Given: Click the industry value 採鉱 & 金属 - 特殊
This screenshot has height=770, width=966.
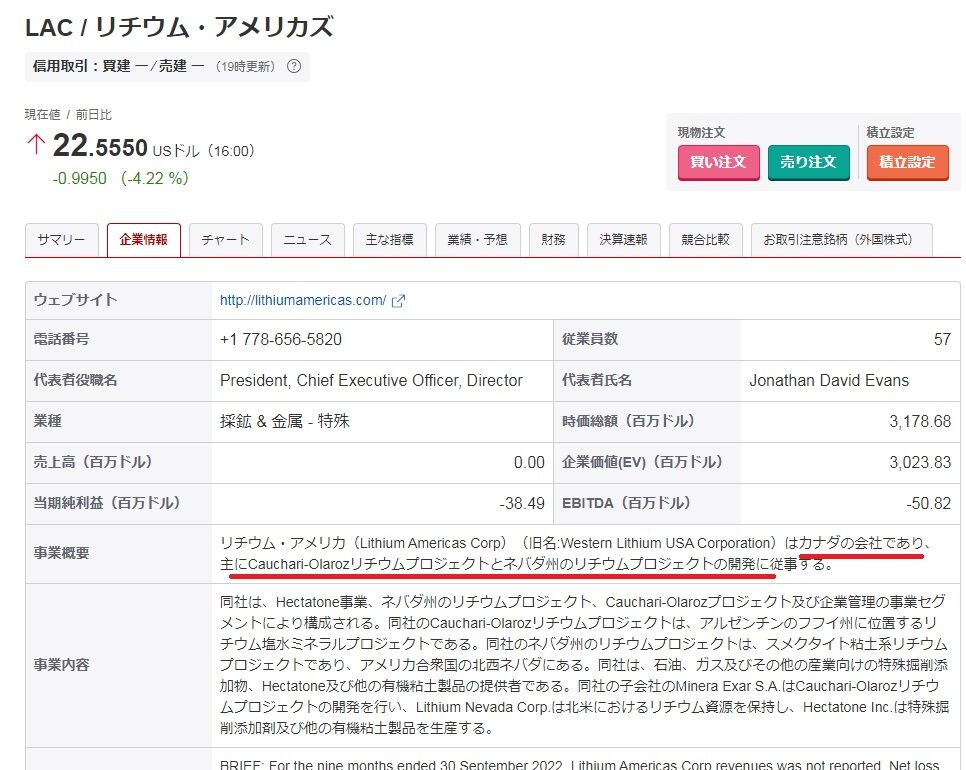Looking at the screenshot, I should (x=285, y=421).
